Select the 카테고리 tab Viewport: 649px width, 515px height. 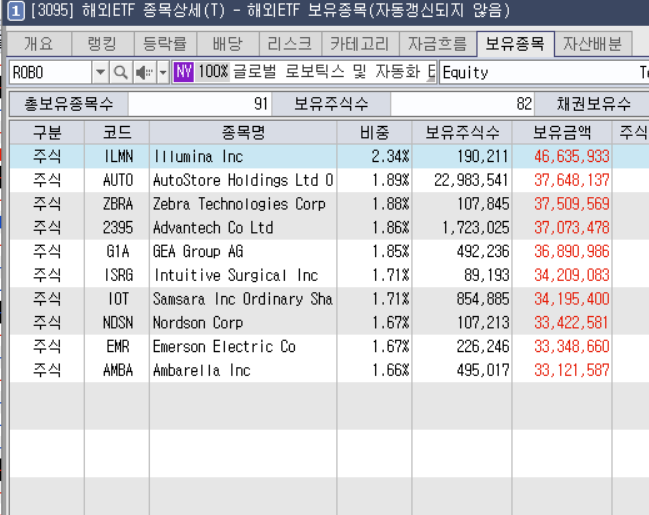click(x=360, y=43)
